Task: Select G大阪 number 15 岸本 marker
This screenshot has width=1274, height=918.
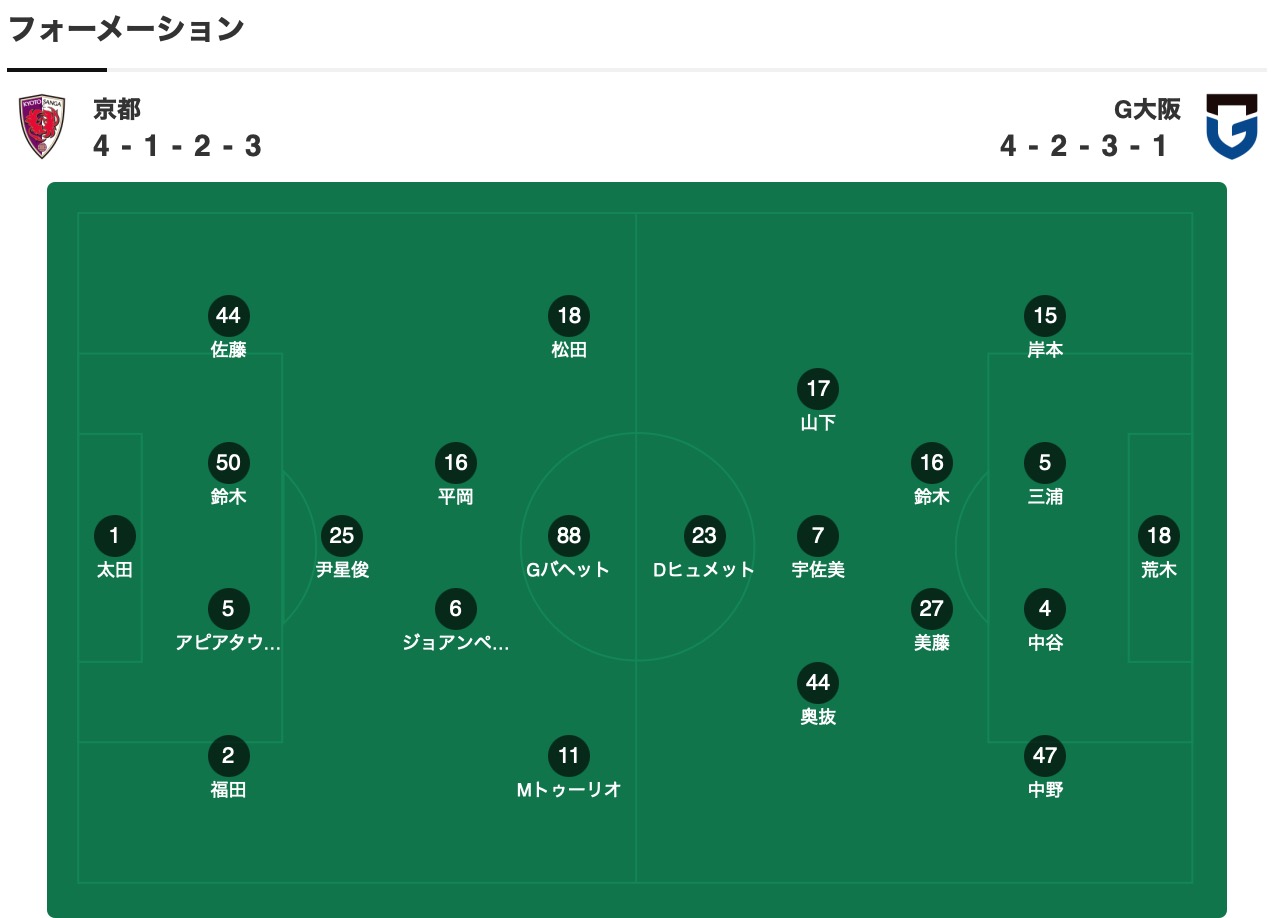Action: click(1045, 316)
